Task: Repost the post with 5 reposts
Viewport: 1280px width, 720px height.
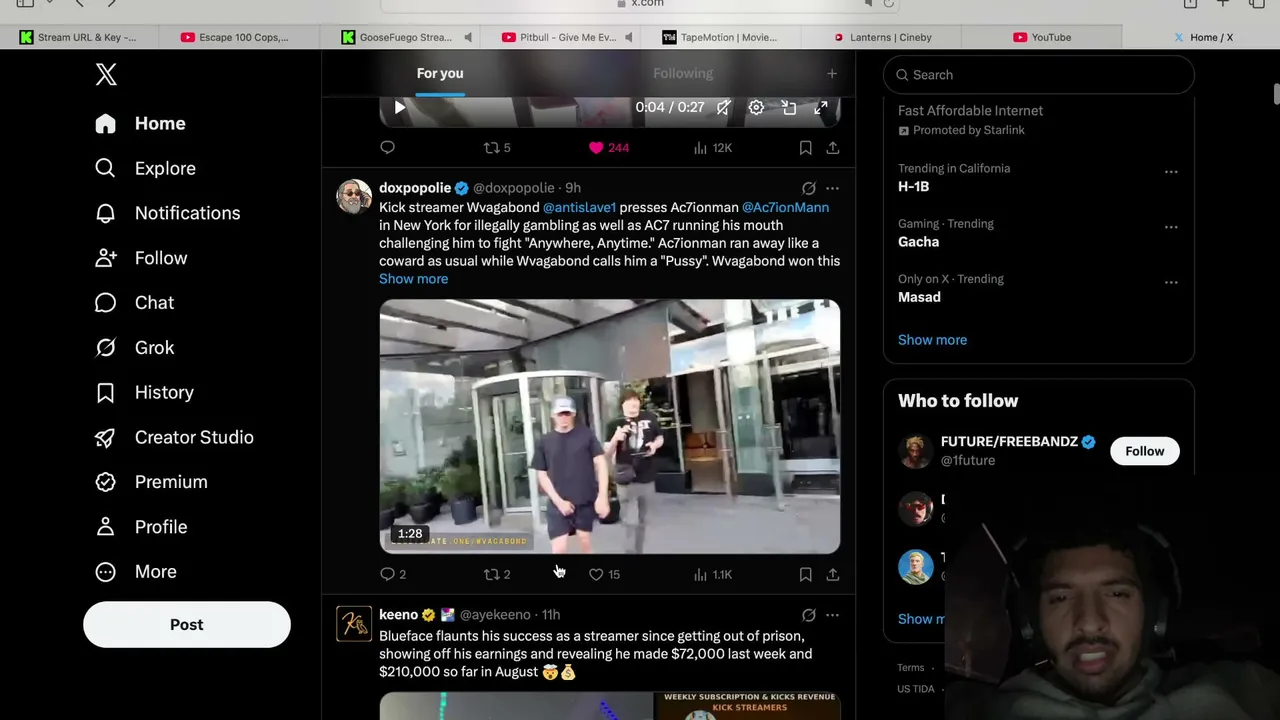Action: click(x=497, y=148)
